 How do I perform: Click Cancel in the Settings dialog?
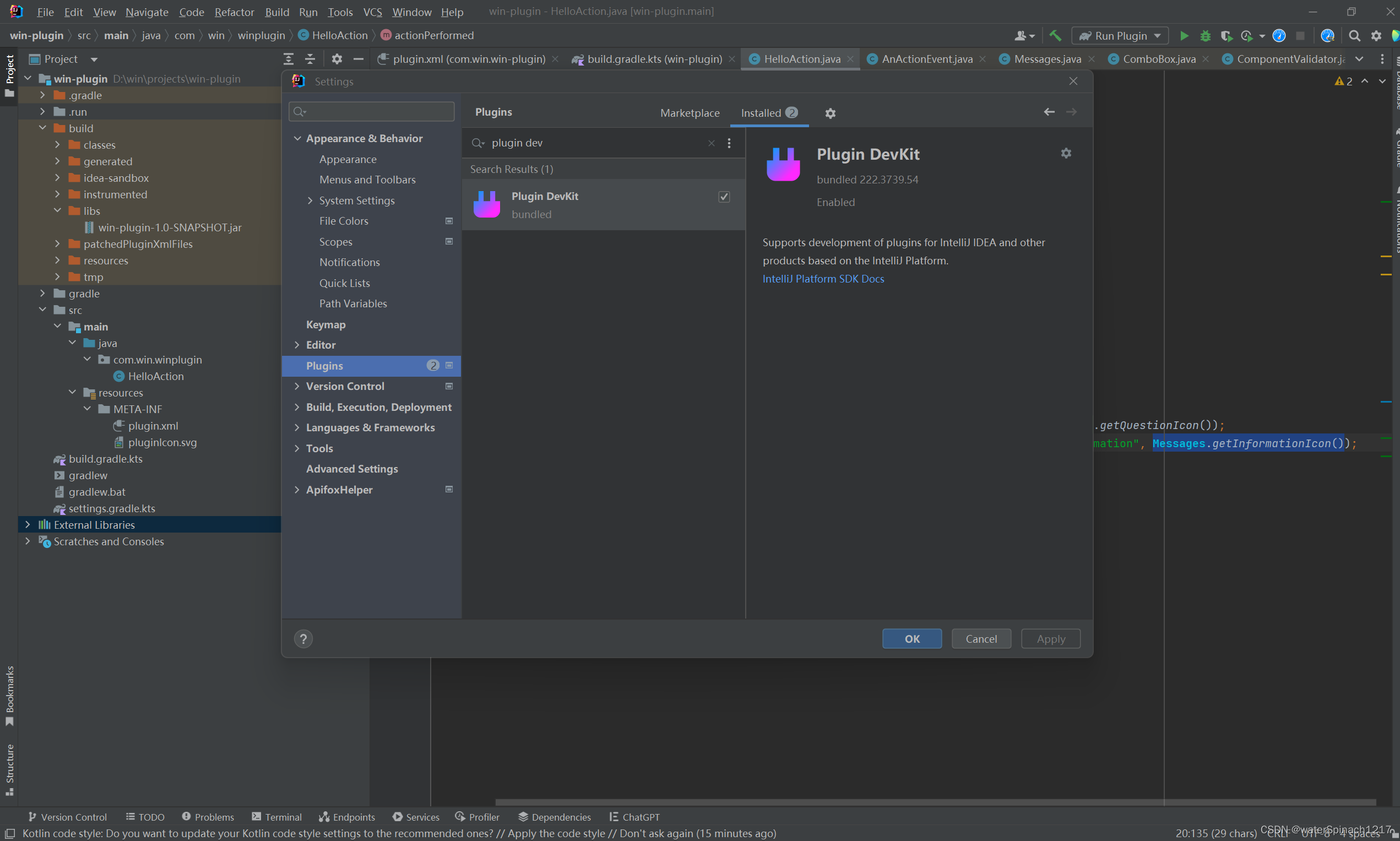[x=981, y=639]
